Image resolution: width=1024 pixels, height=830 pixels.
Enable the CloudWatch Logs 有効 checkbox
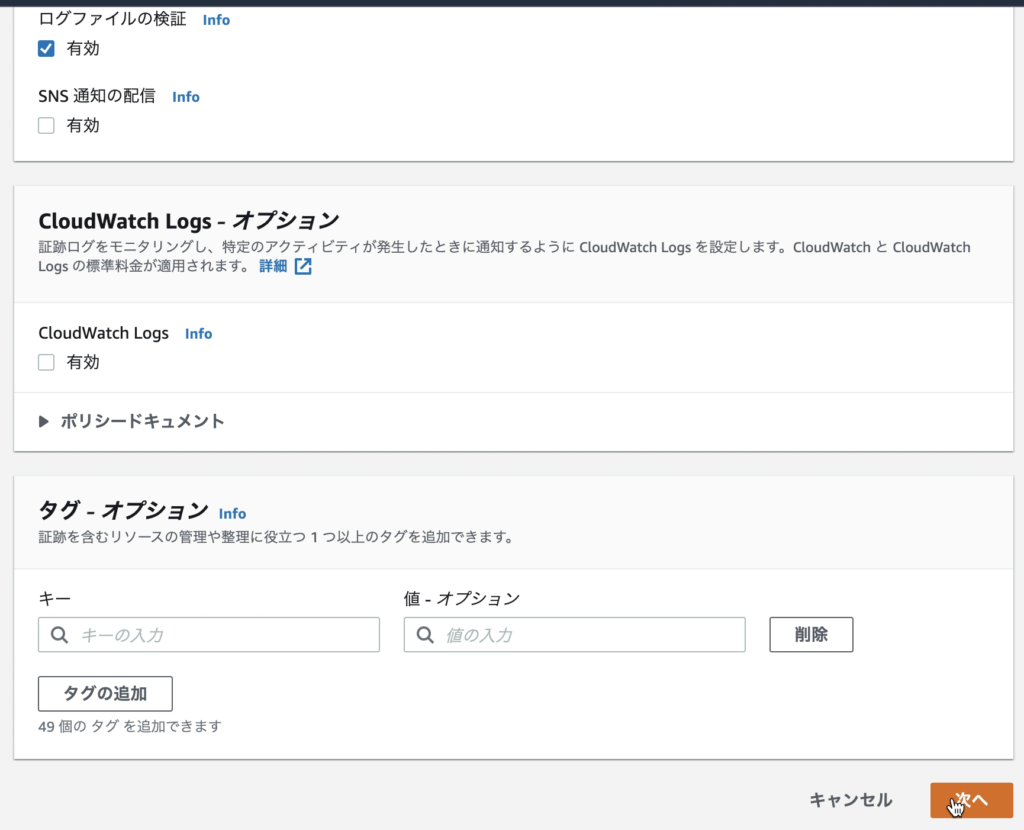tap(46, 362)
